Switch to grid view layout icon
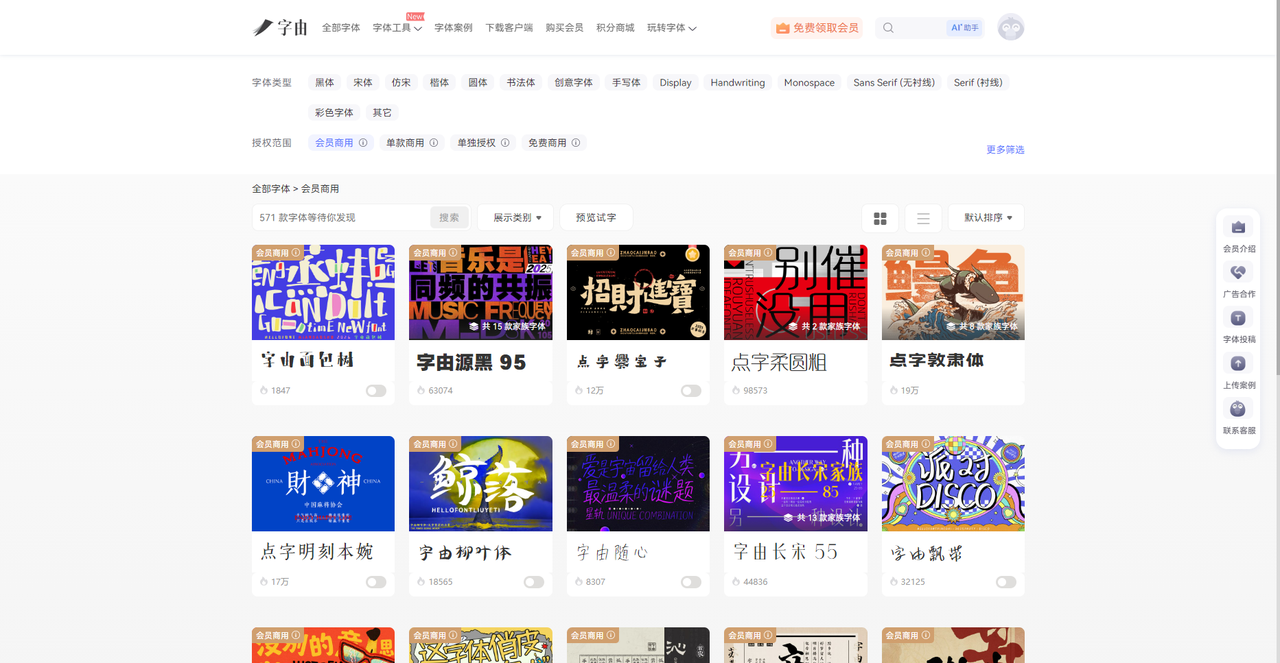This screenshot has width=1280, height=663. click(x=880, y=218)
